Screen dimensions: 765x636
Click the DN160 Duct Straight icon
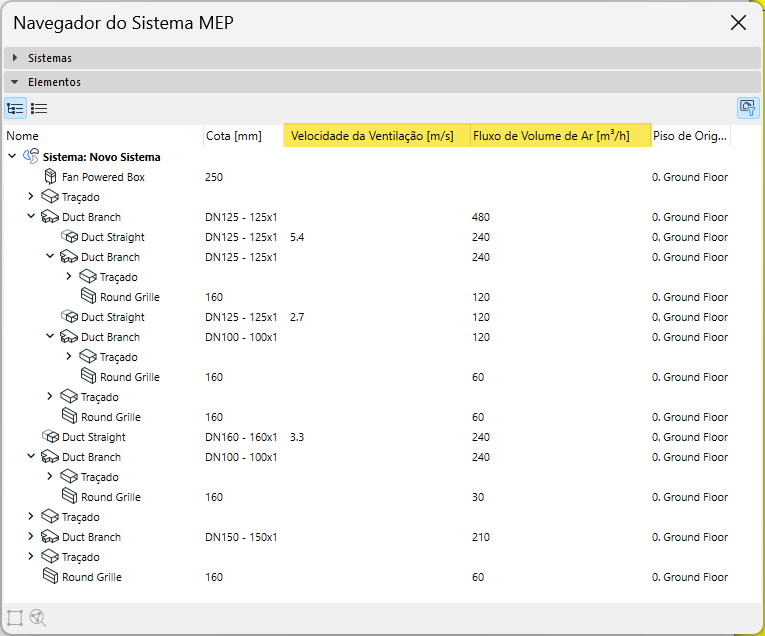pyautogui.click(x=51, y=437)
